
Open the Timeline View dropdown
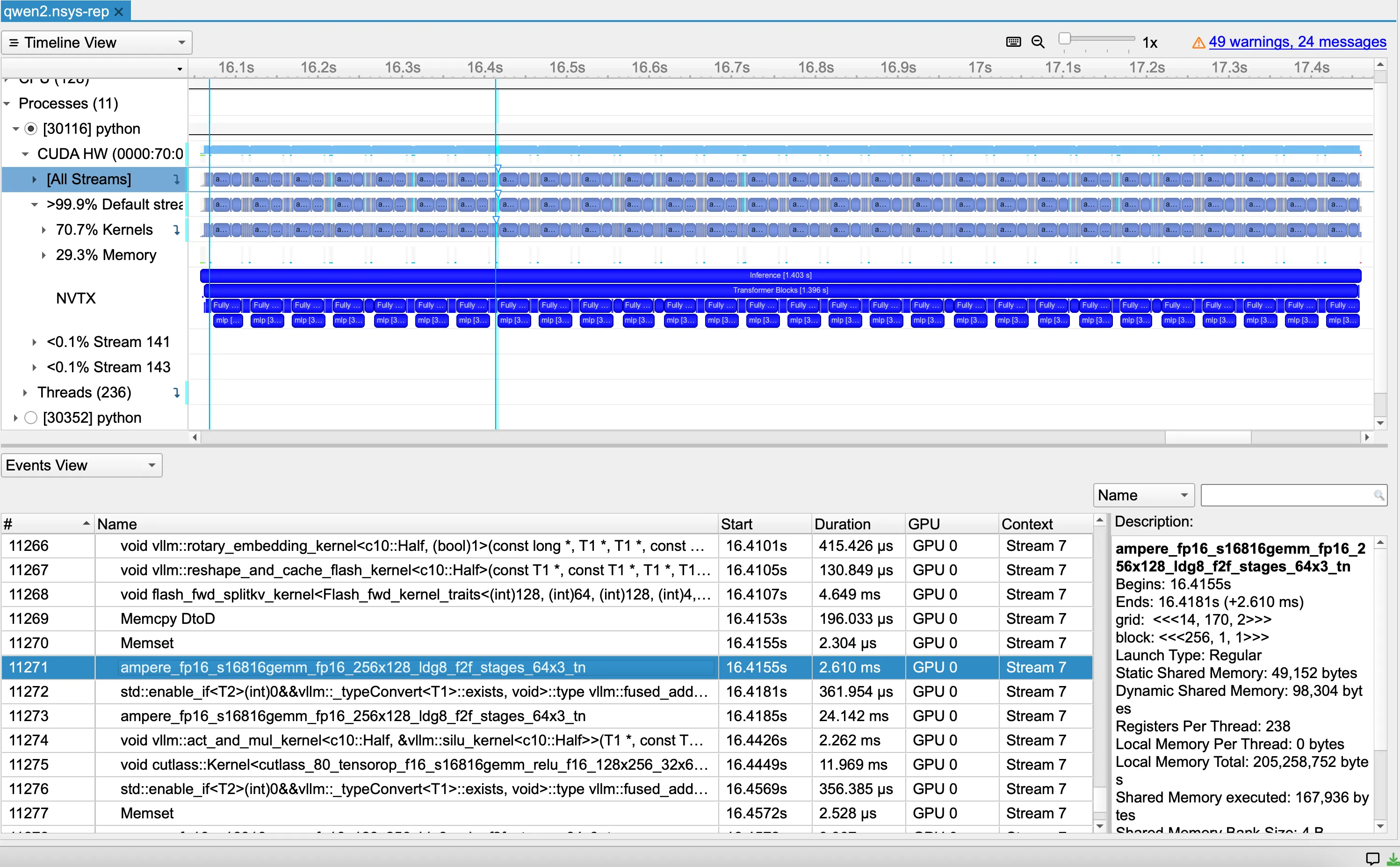coord(96,43)
